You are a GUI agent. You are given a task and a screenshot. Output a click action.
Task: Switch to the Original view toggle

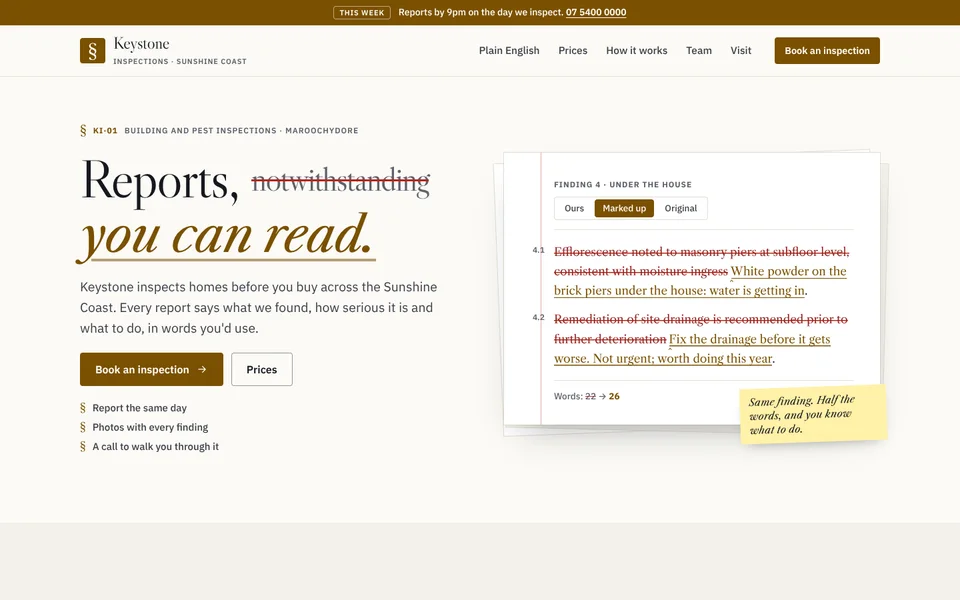click(681, 208)
